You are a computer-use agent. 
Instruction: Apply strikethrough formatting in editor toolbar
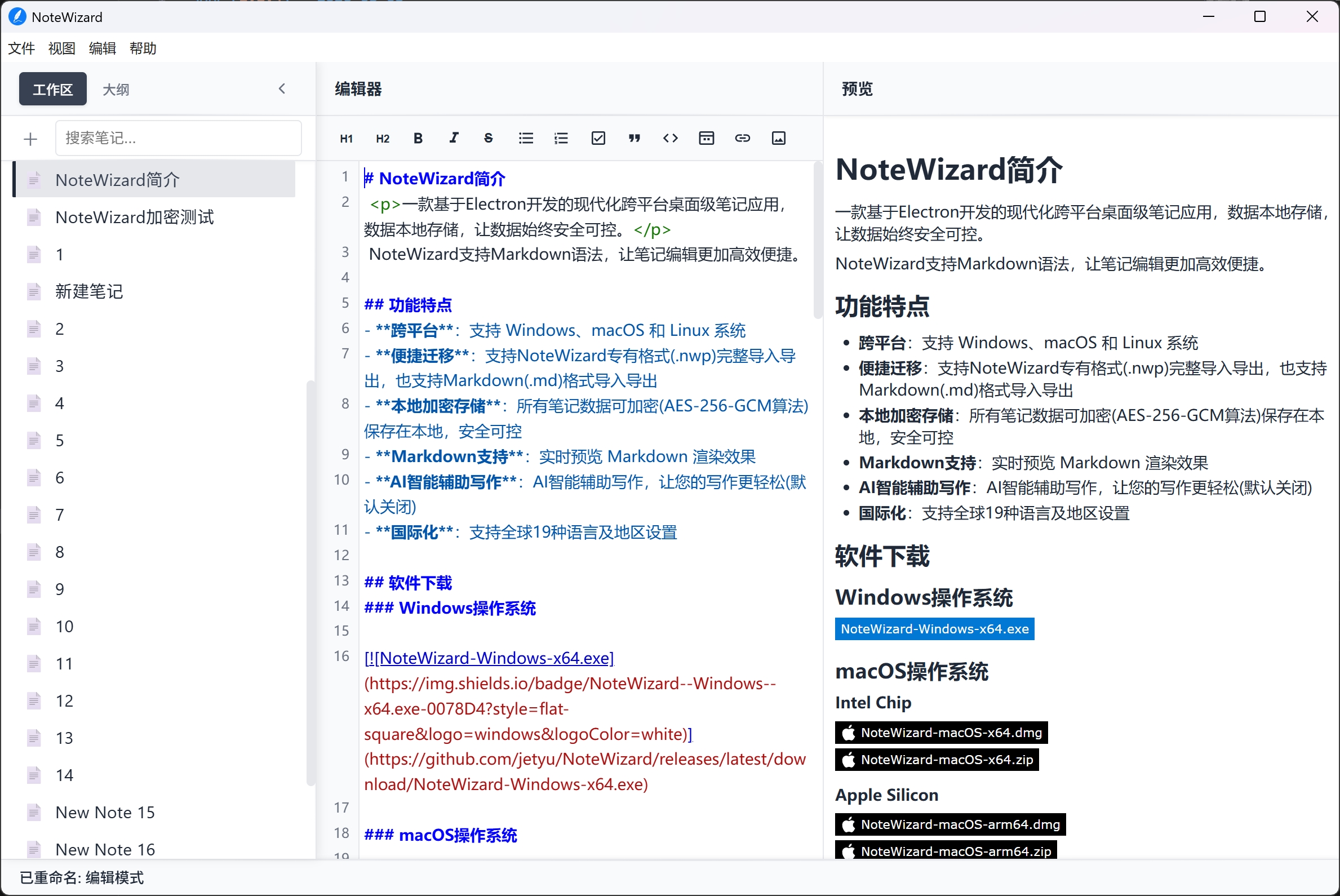click(489, 138)
